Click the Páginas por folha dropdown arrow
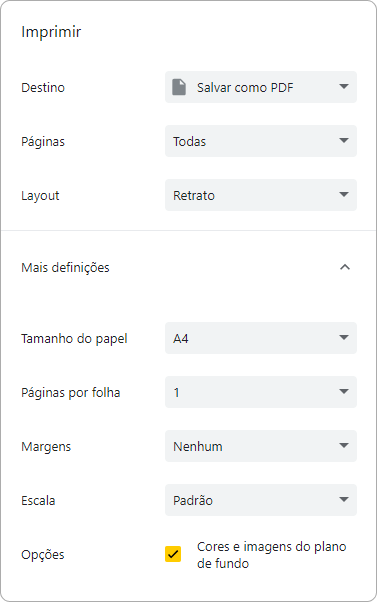377x602 pixels. pyautogui.click(x=344, y=392)
